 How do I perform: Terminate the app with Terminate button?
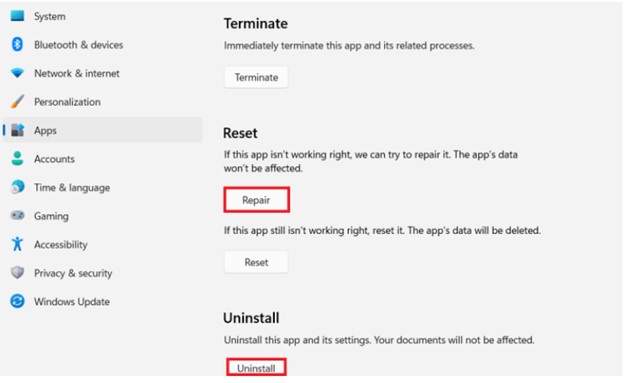coord(256,77)
